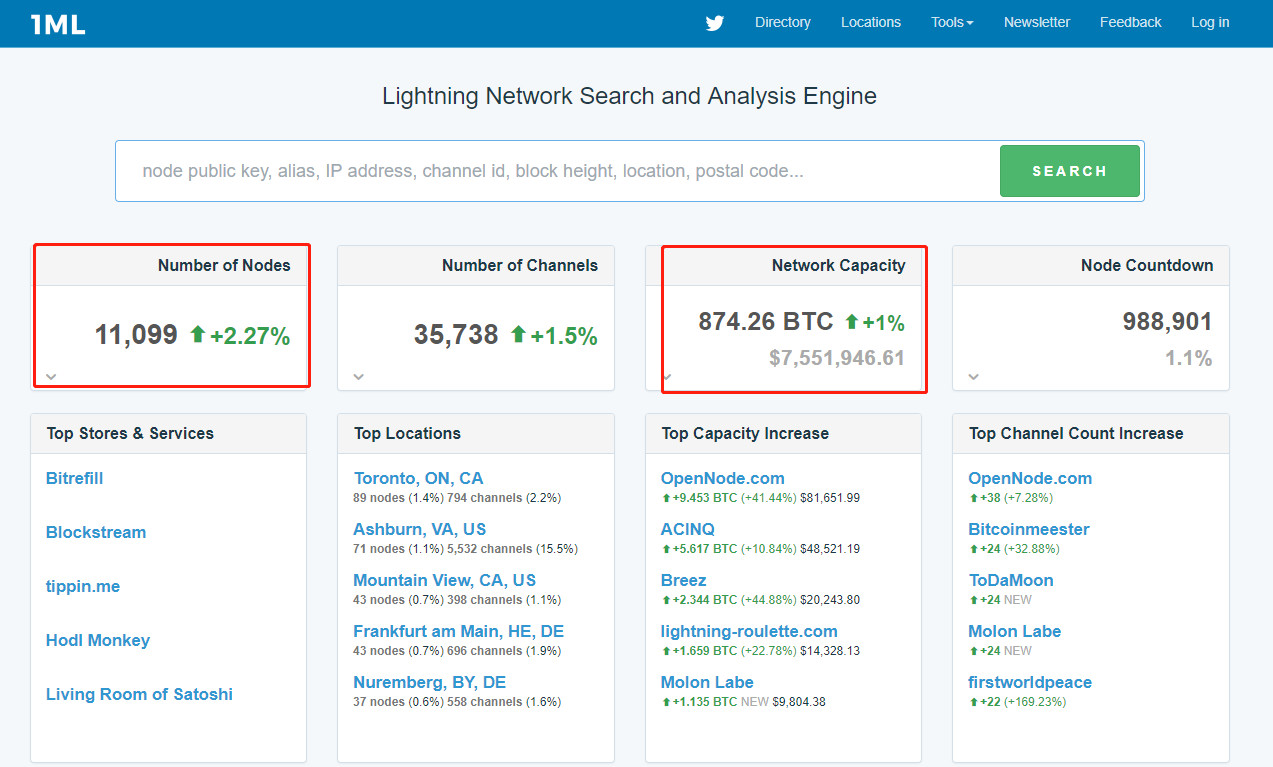Open the Newsletter nav item
This screenshot has width=1273, height=767.
[1037, 22]
